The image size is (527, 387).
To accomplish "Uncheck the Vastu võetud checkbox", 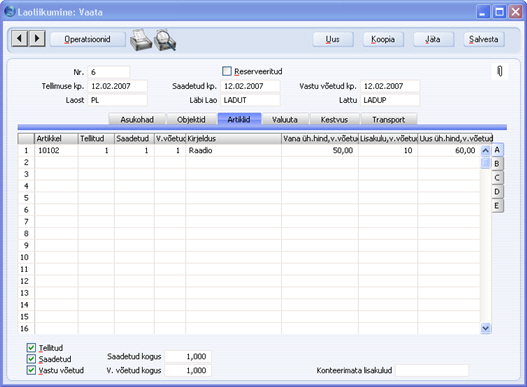I will point(31,370).
